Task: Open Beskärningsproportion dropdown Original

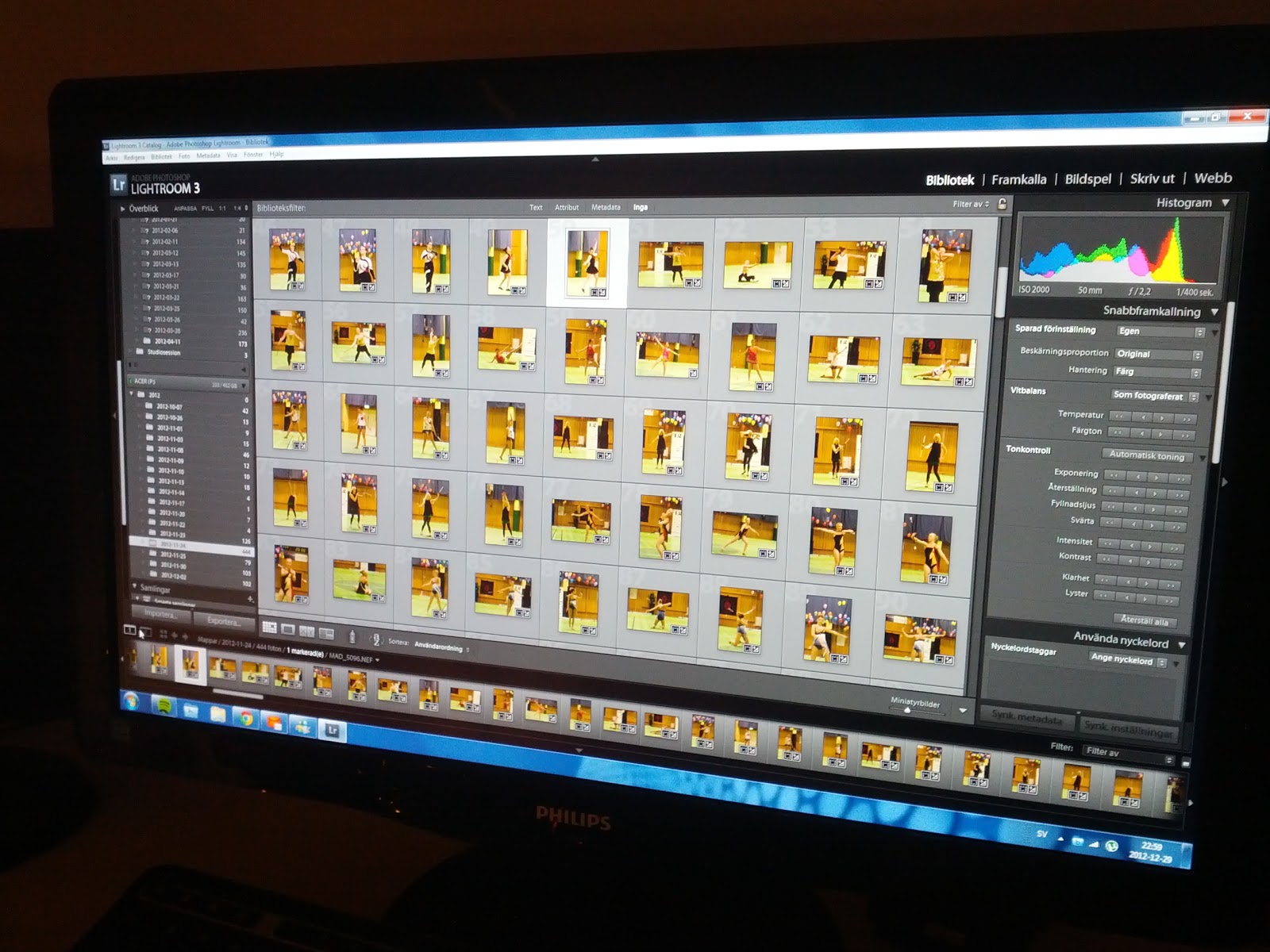Action: pyautogui.click(x=1158, y=355)
